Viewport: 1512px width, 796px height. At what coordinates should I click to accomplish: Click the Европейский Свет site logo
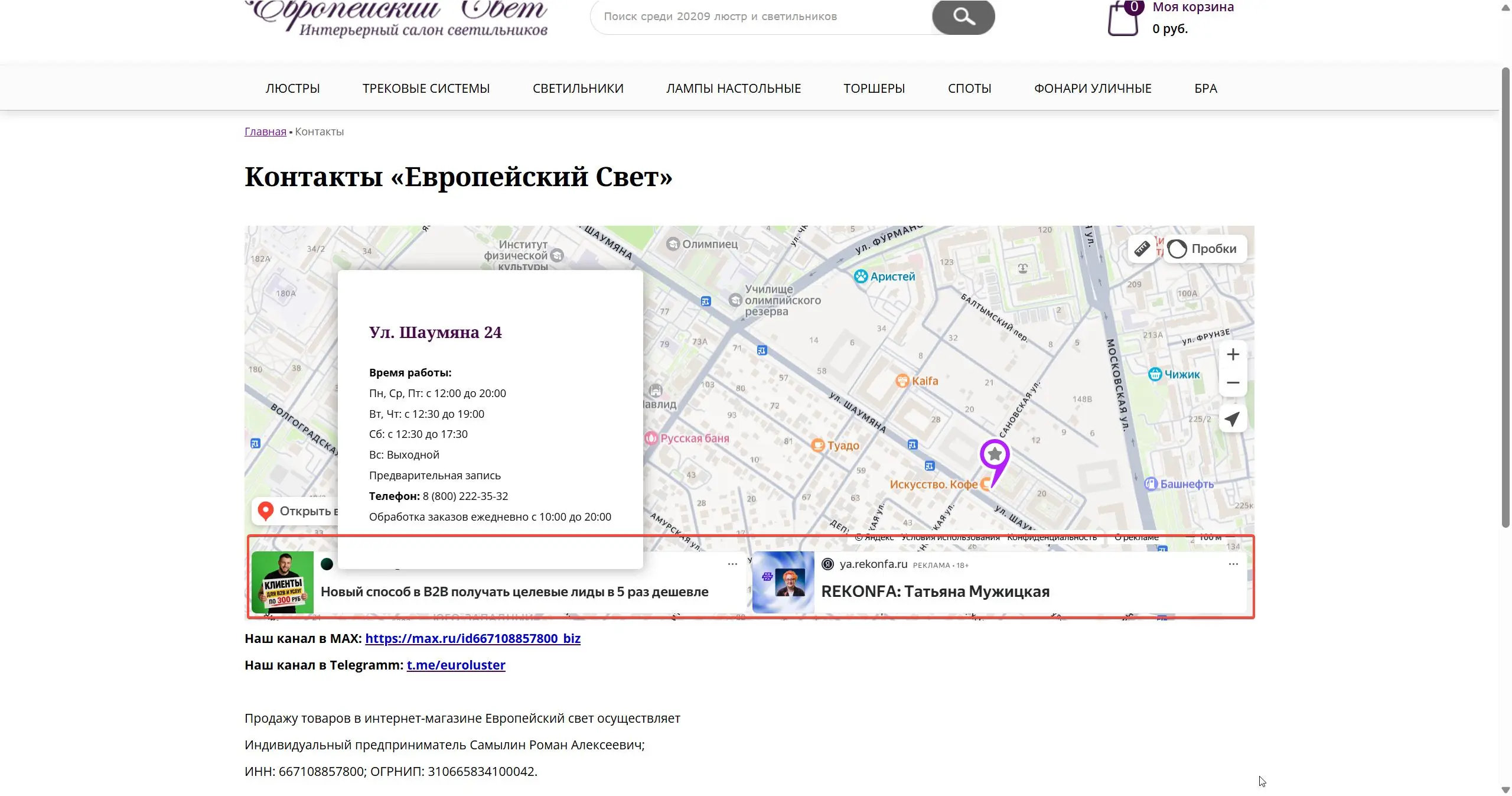[397, 19]
